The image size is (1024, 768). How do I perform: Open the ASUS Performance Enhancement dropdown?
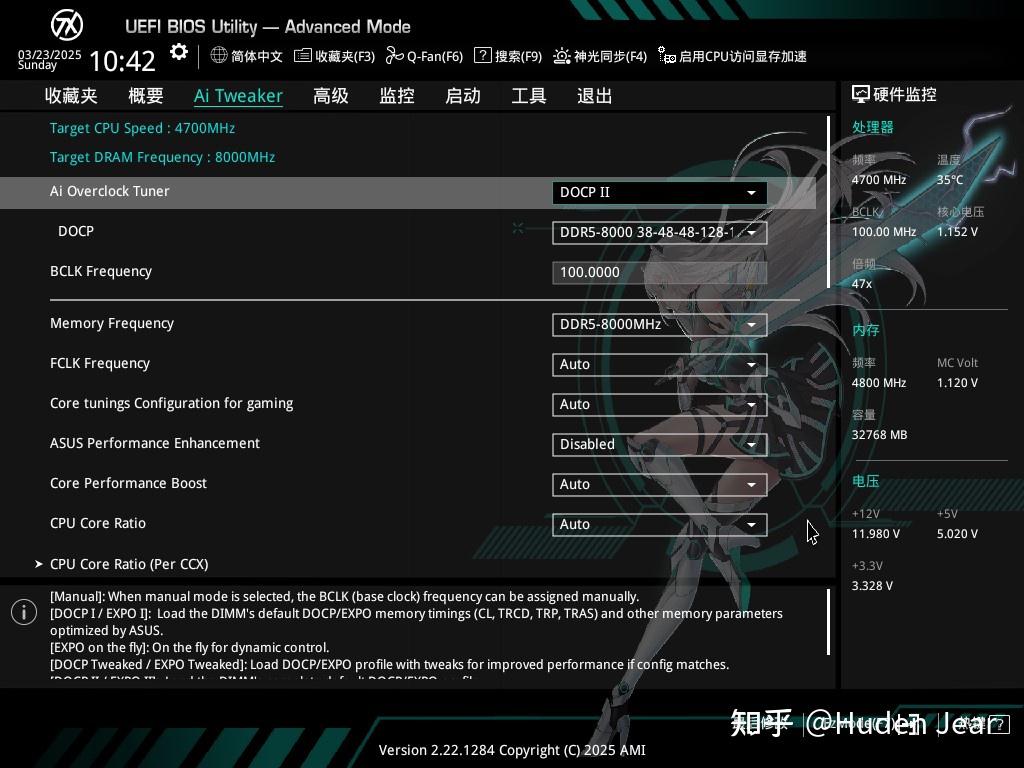coord(658,444)
